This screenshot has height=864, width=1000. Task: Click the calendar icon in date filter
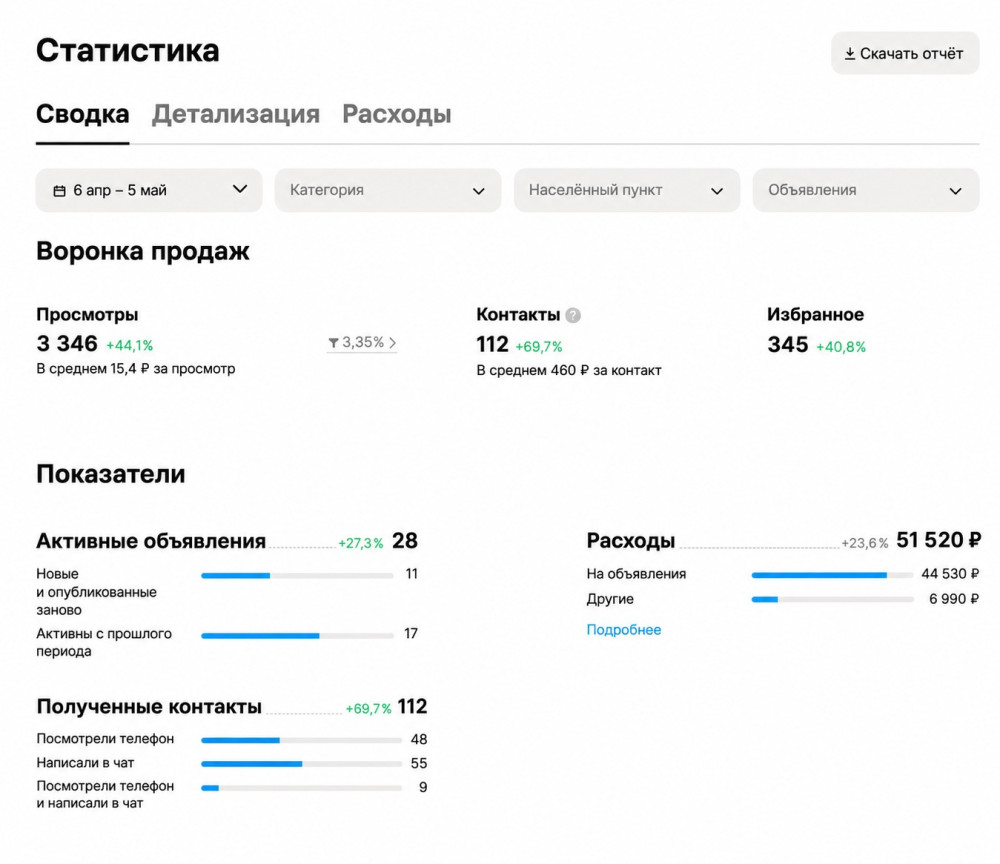click(59, 191)
